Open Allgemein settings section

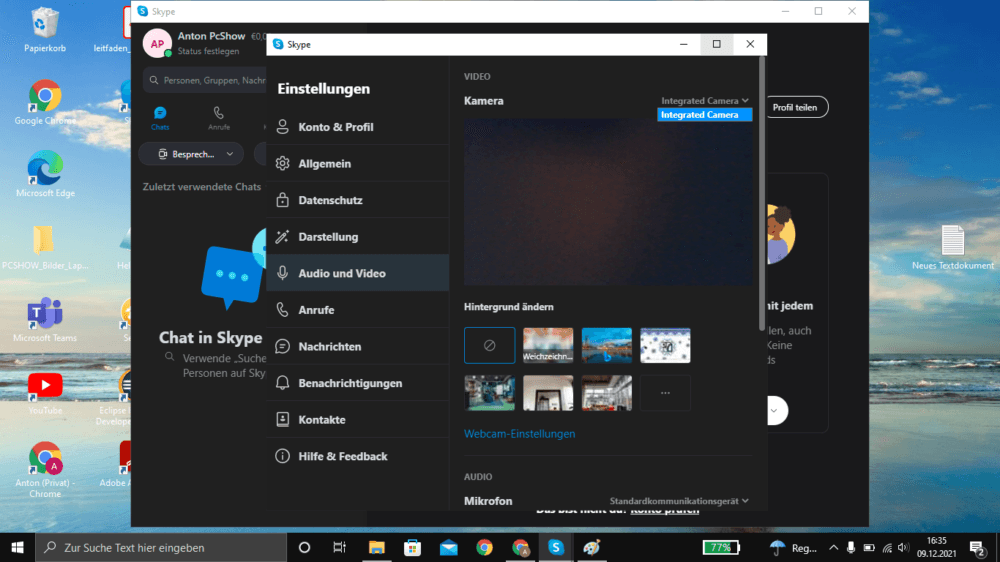pyautogui.click(x=358, y=163)
